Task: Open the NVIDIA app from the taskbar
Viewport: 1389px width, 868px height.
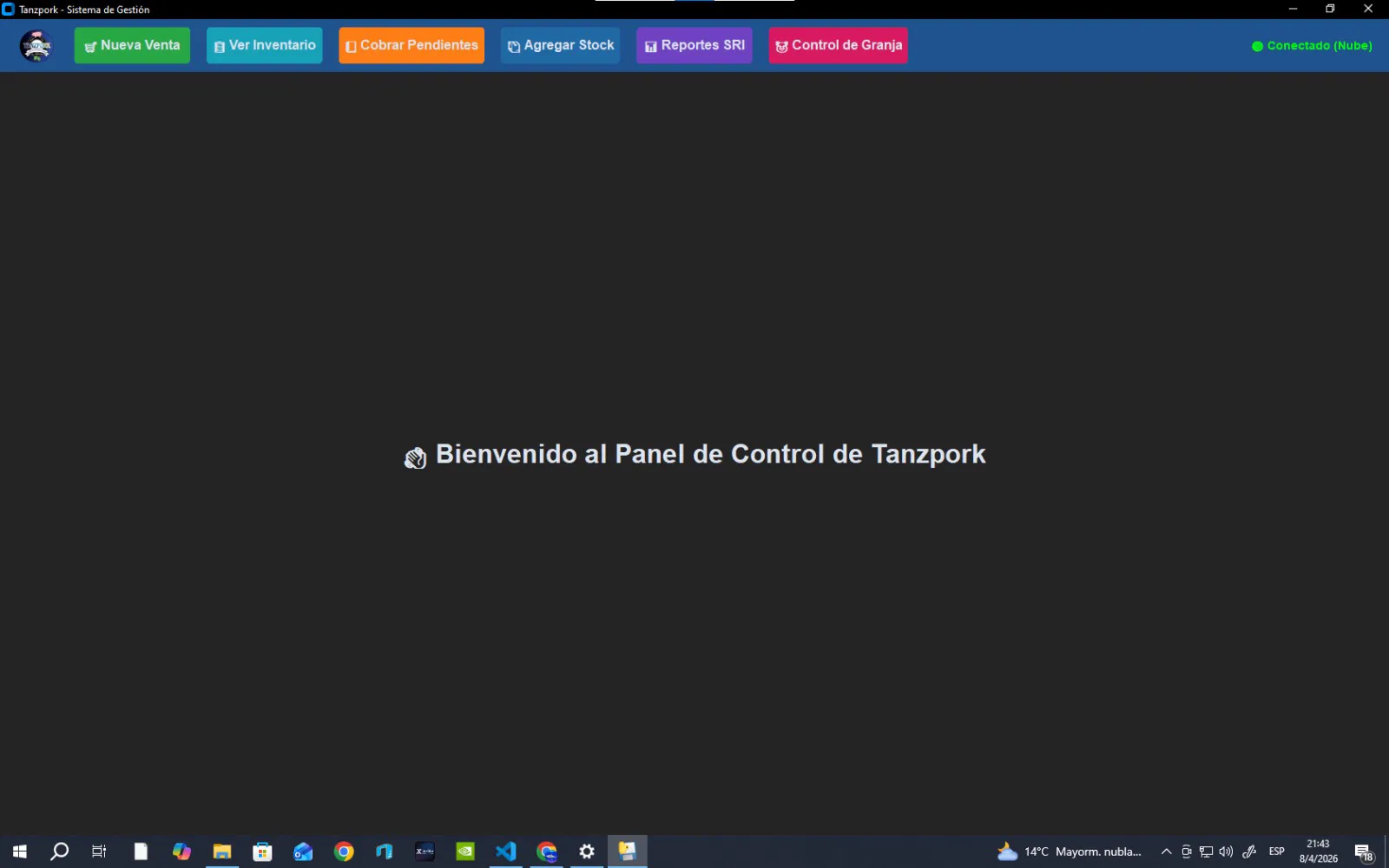Action: (x=465, y=852)
